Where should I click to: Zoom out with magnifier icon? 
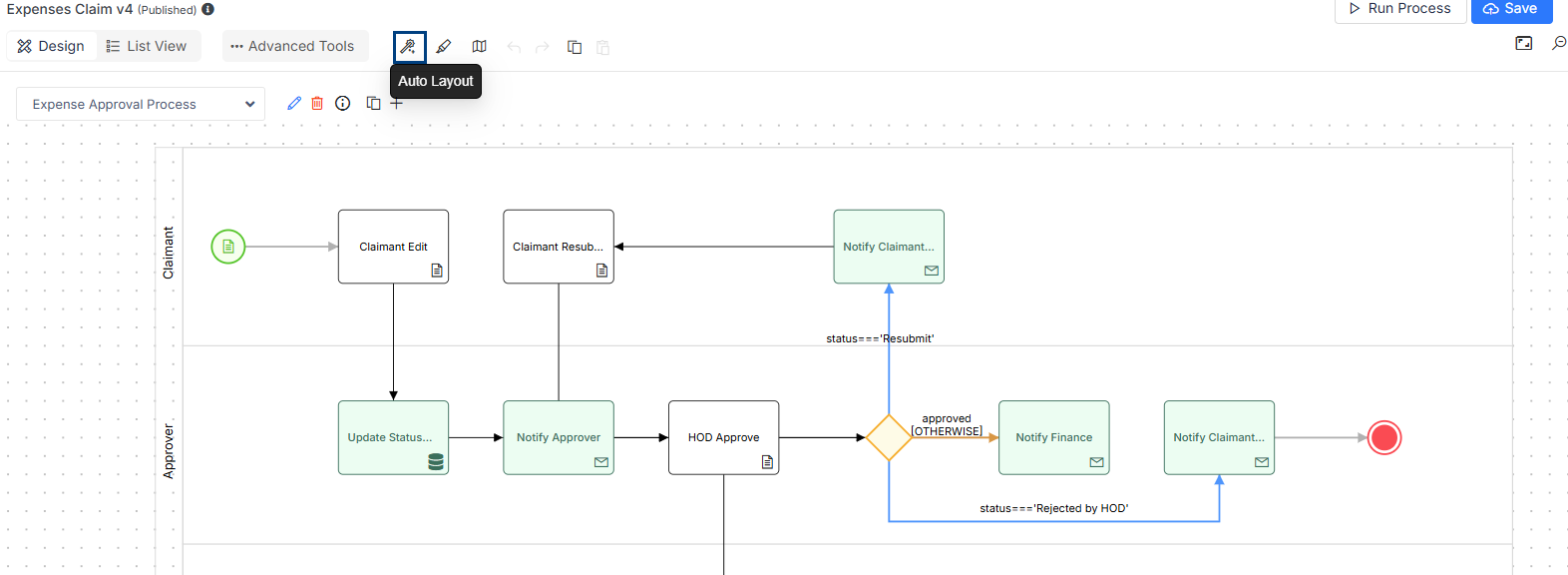coord(1558,43)
